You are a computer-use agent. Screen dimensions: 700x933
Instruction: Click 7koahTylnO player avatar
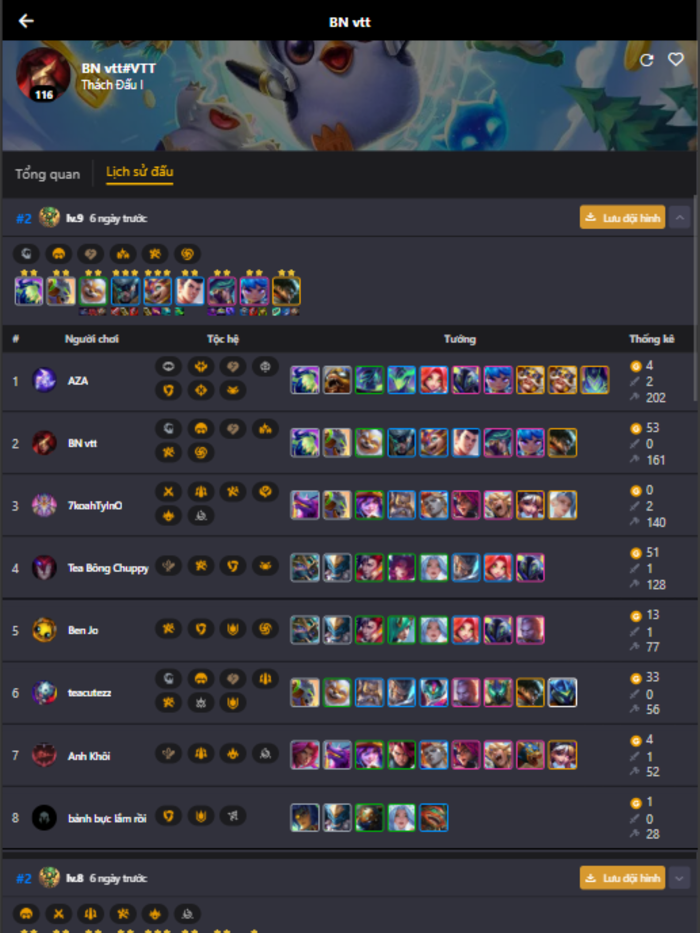coord(44,505)
